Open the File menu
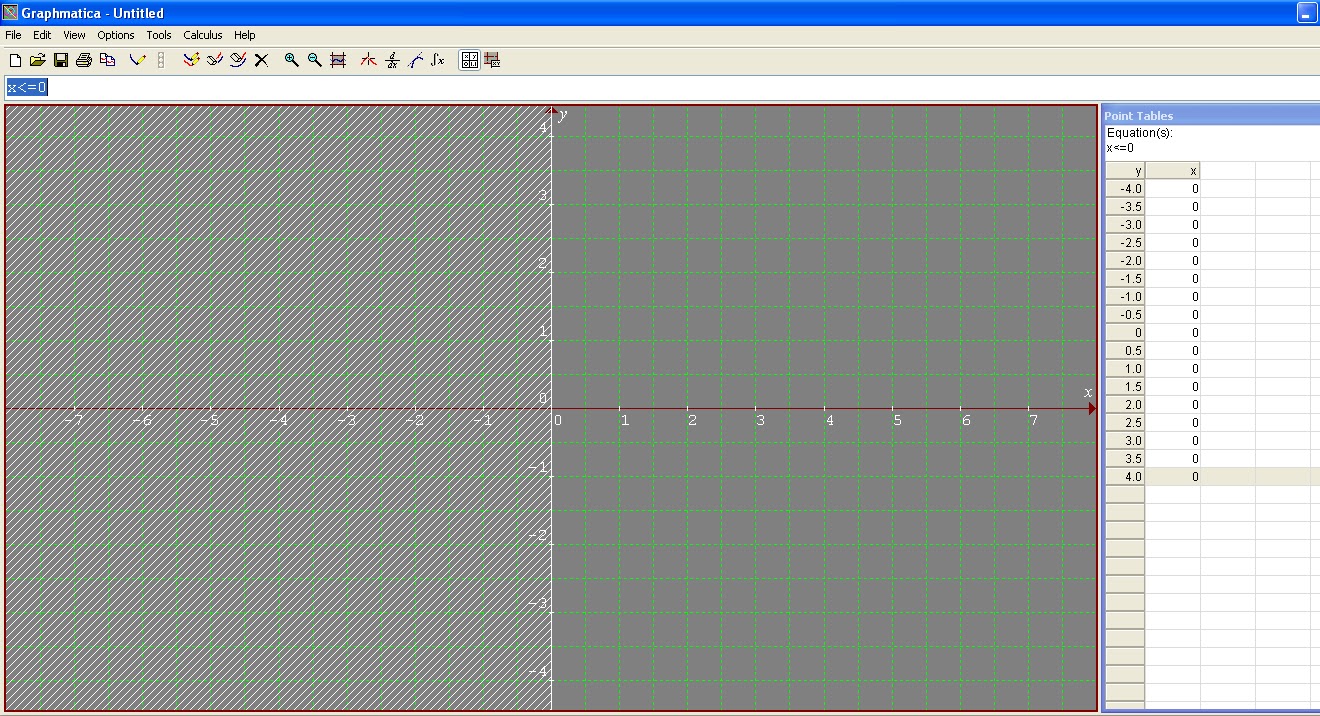Screen dimensions: 1320x716 13,35
